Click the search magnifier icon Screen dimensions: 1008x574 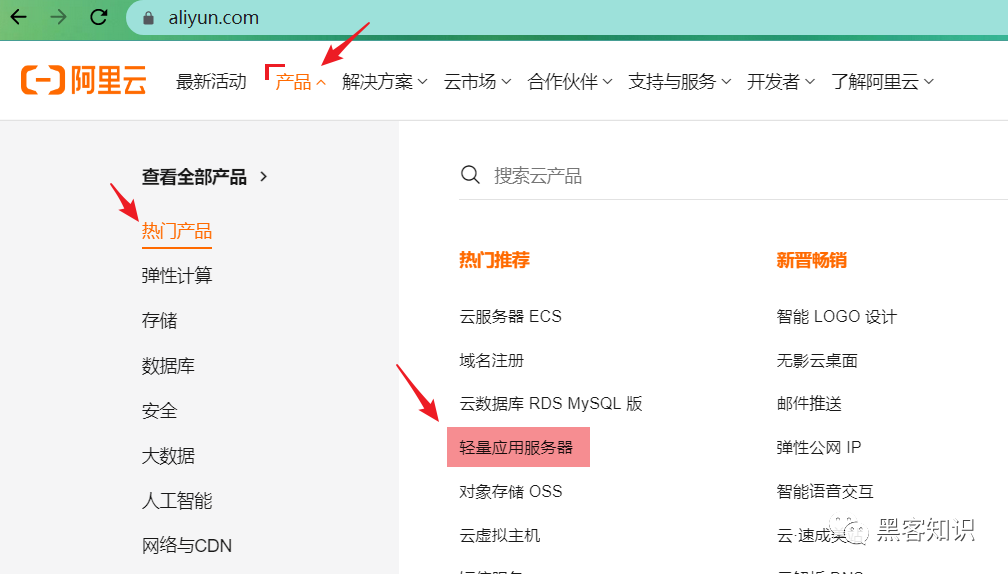470,175
